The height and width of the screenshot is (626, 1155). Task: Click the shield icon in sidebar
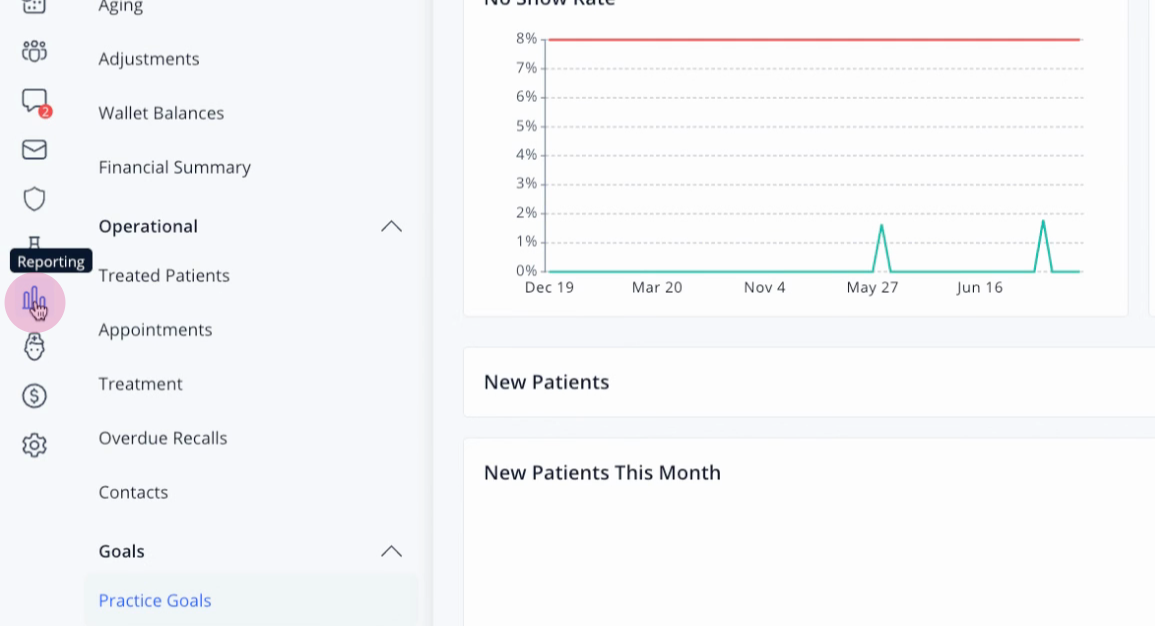(x=34, y=199)
